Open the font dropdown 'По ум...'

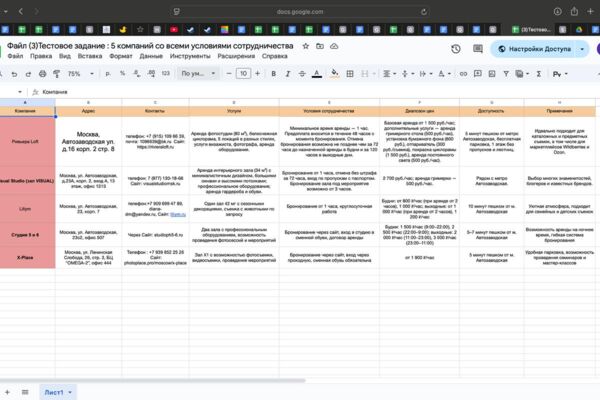198,73
